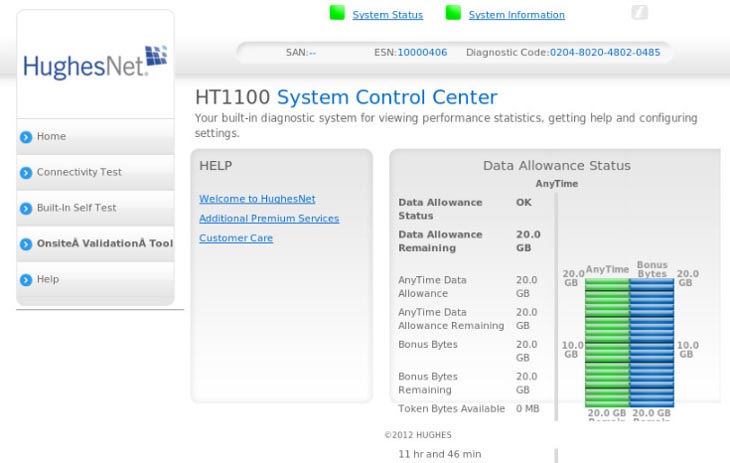The height and width of the screenshot is (463, 730).
Task: Click the green AnyTime data bar
Action: point(607,342)
